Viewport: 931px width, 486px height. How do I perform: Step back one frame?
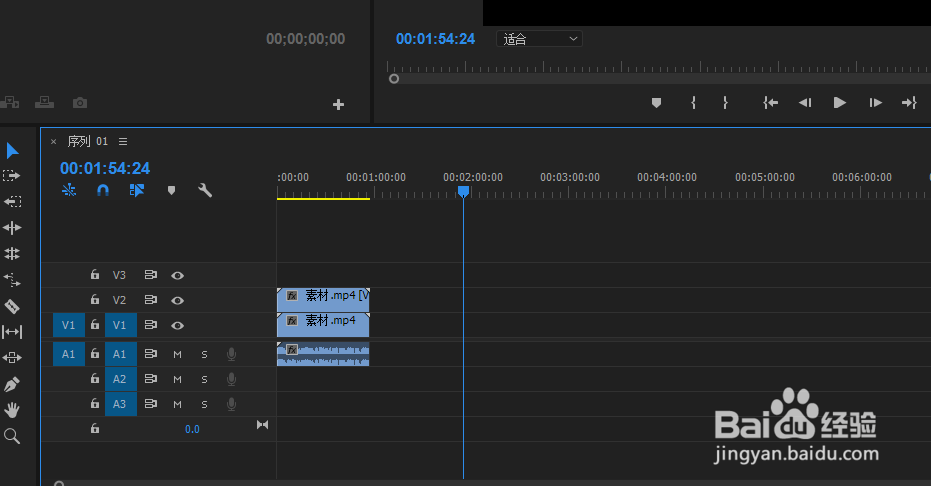[x=805, y=103]
